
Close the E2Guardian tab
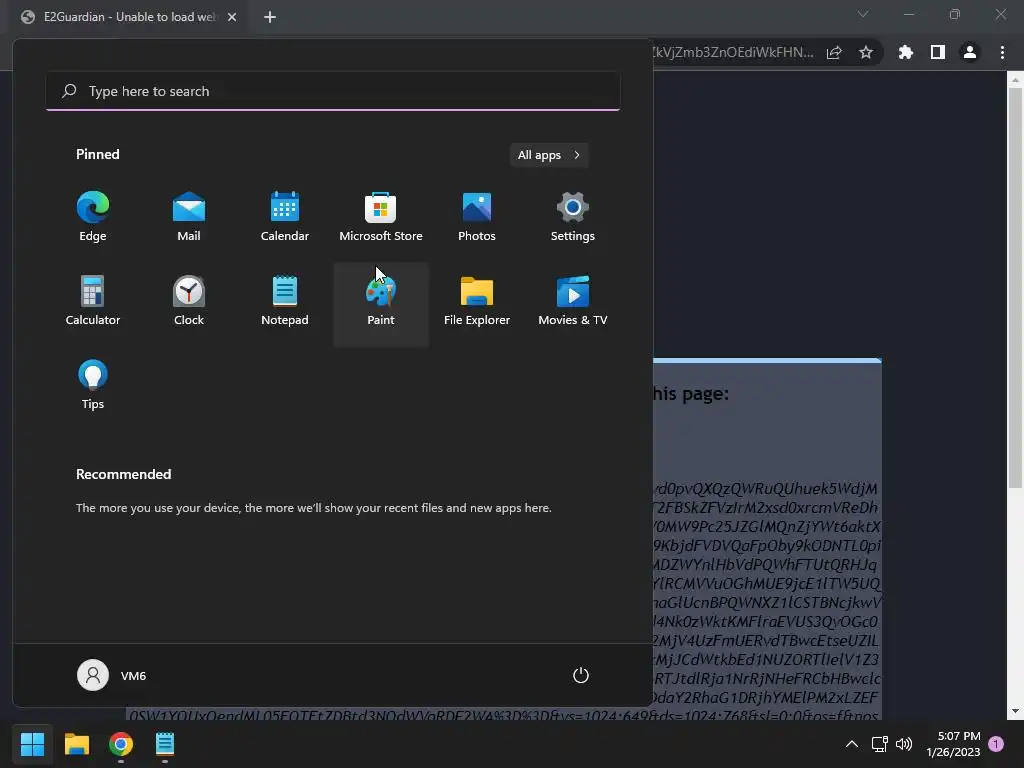[x=232, y=17]
